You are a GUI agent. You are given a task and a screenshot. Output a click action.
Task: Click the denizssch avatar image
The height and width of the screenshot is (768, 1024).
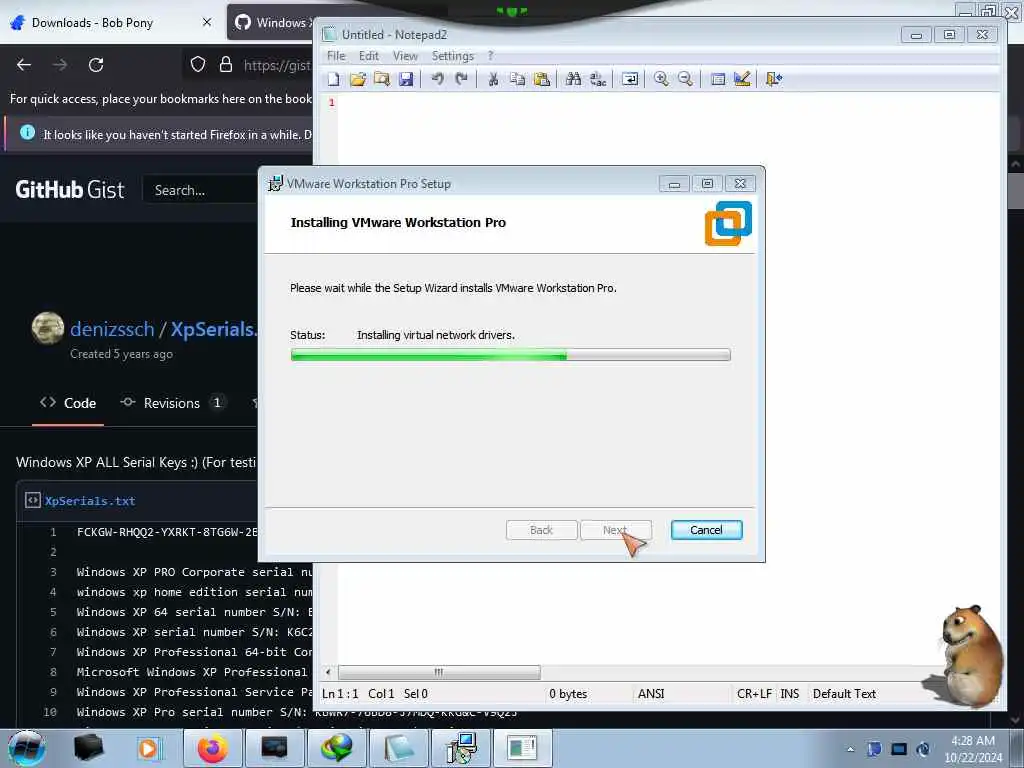pos(48,328)
